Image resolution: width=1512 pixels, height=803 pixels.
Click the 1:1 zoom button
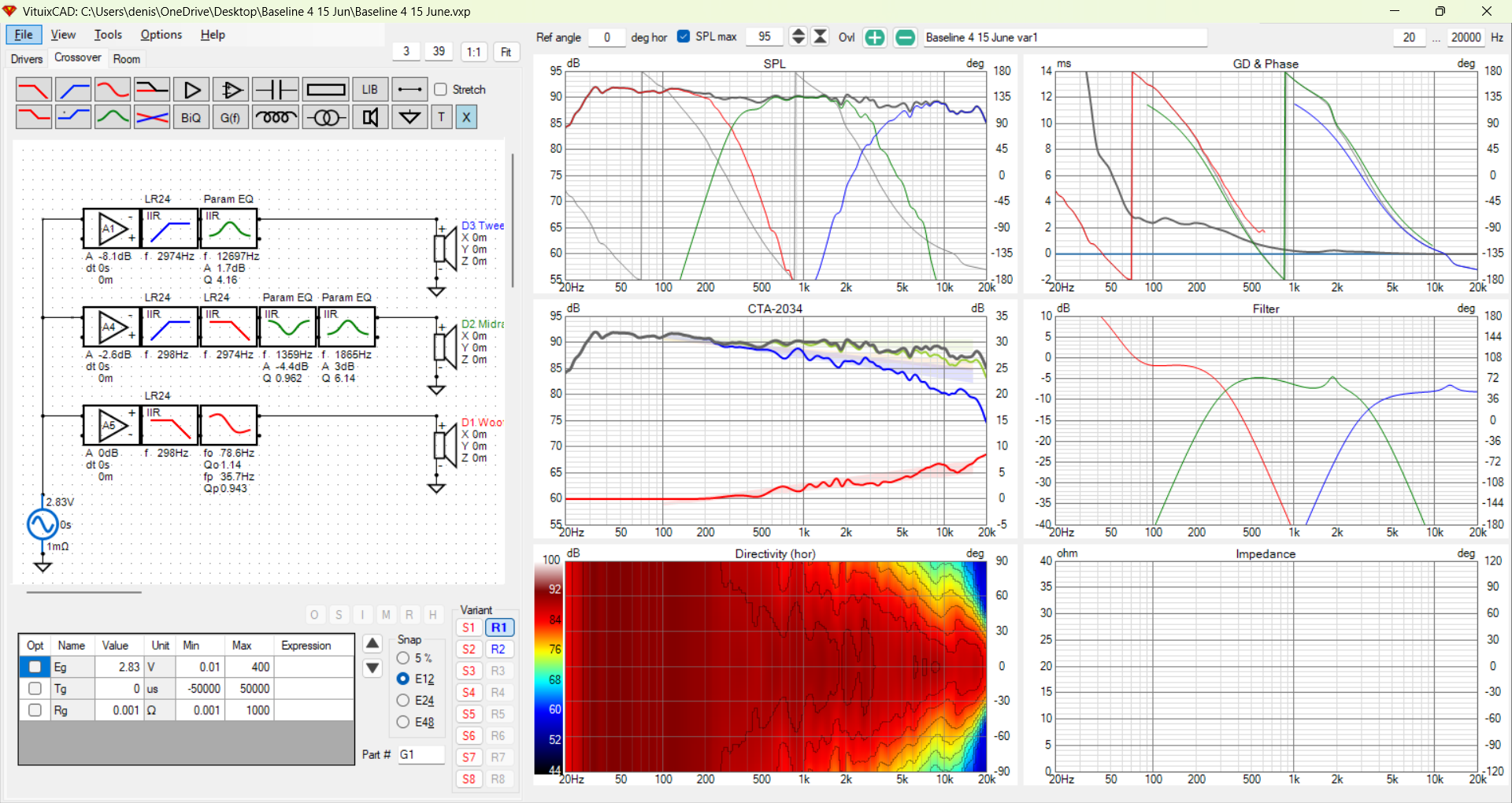coord(473,52)
